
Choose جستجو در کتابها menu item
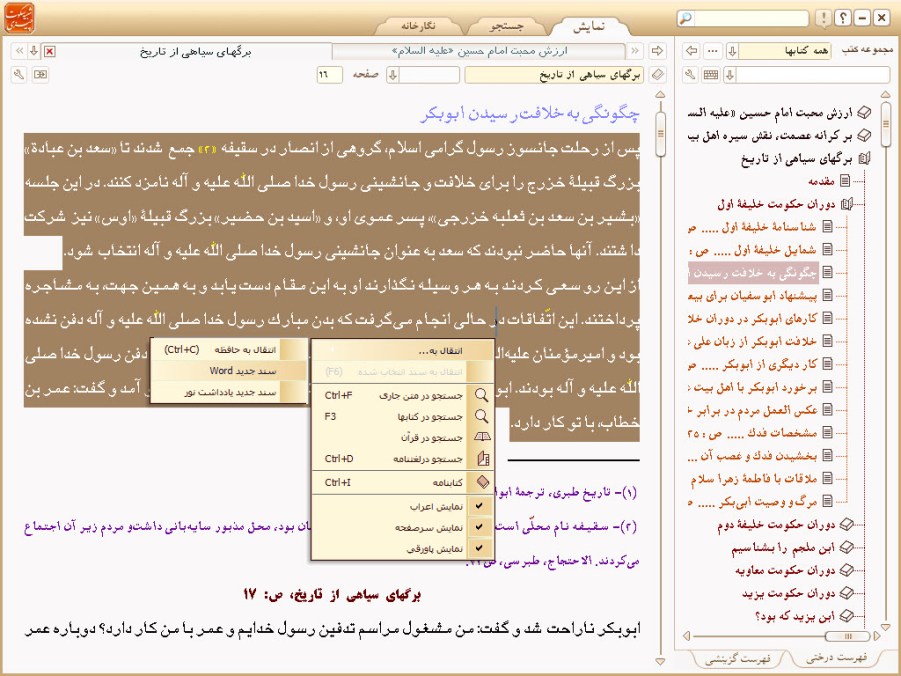402,417
